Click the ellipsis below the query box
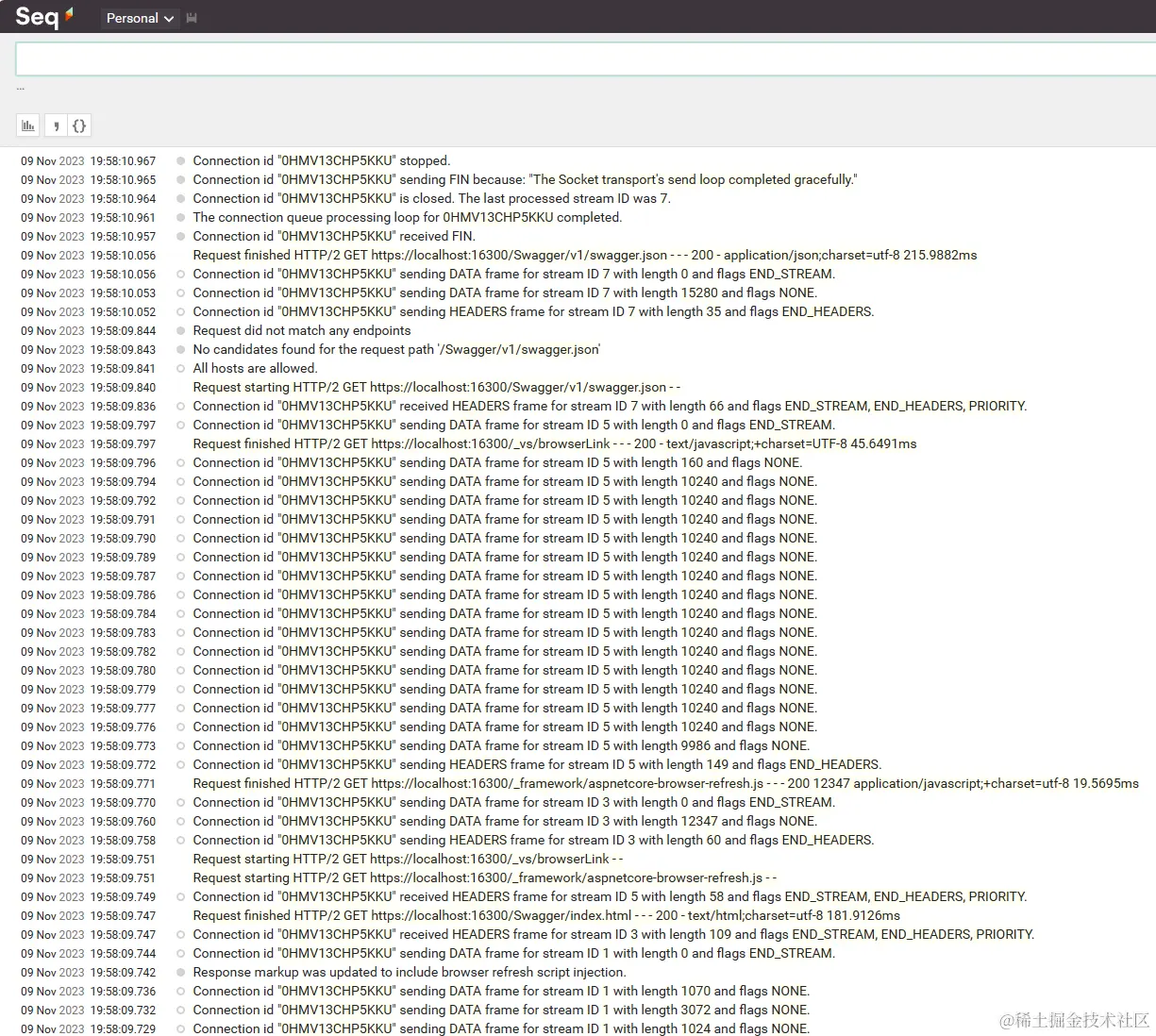The width and height of the screenshot is (1156, 1036). [x=21, y=88]
